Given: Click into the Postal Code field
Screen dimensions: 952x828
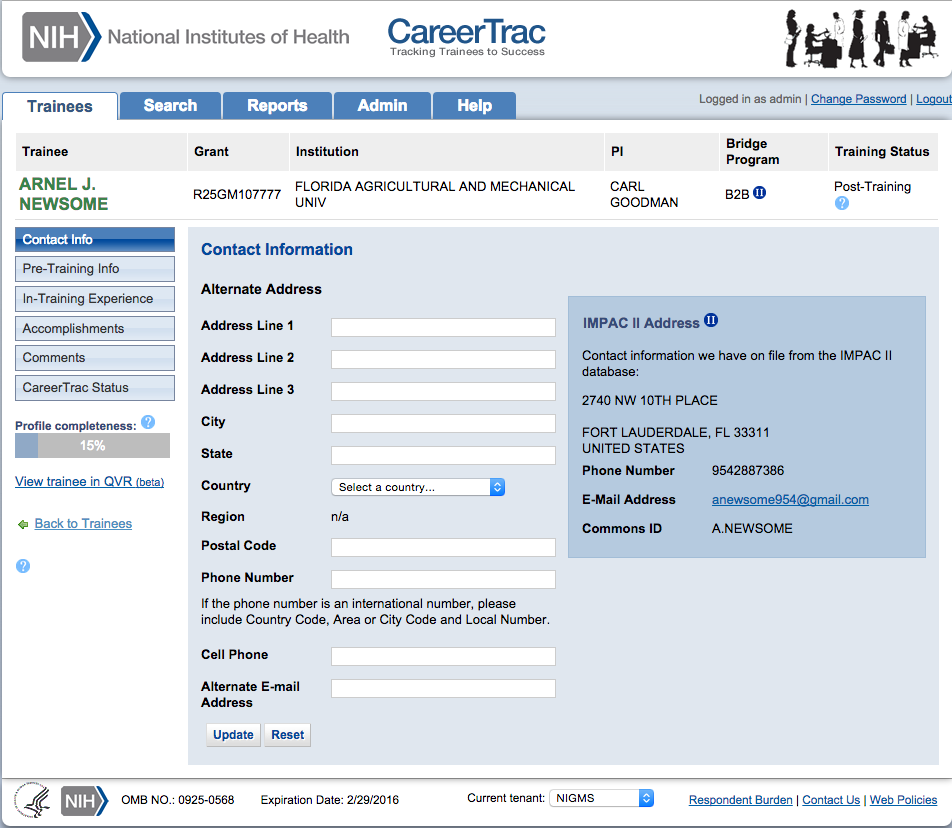Looking at the screenshot, I should click(443, 547).
